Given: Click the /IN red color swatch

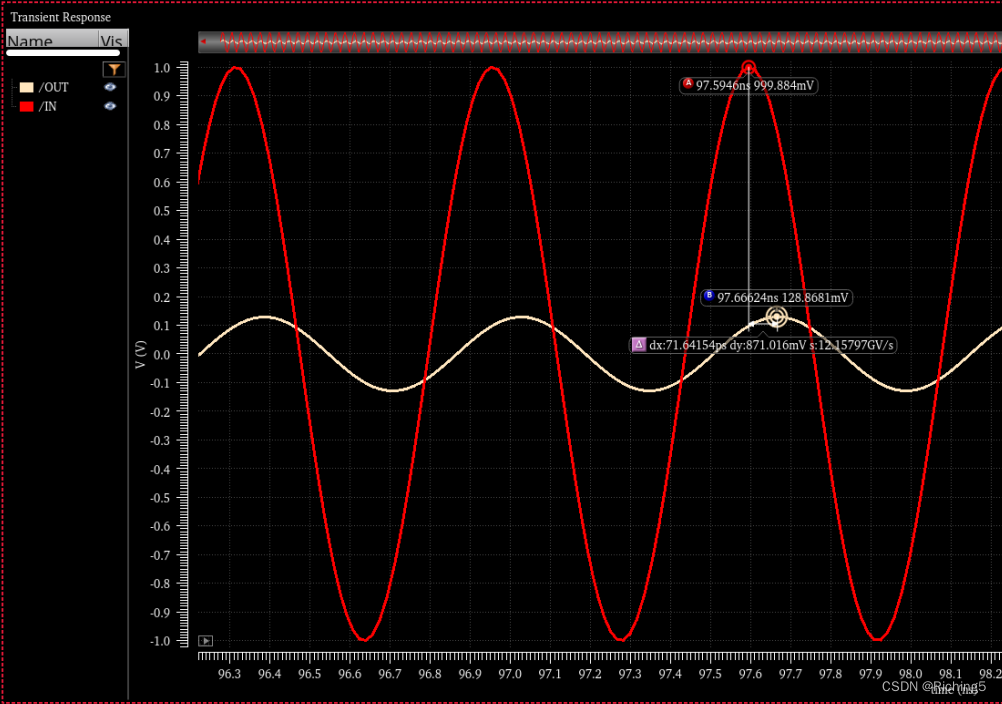Looking at the screenshot, I should tap(26, 107).
